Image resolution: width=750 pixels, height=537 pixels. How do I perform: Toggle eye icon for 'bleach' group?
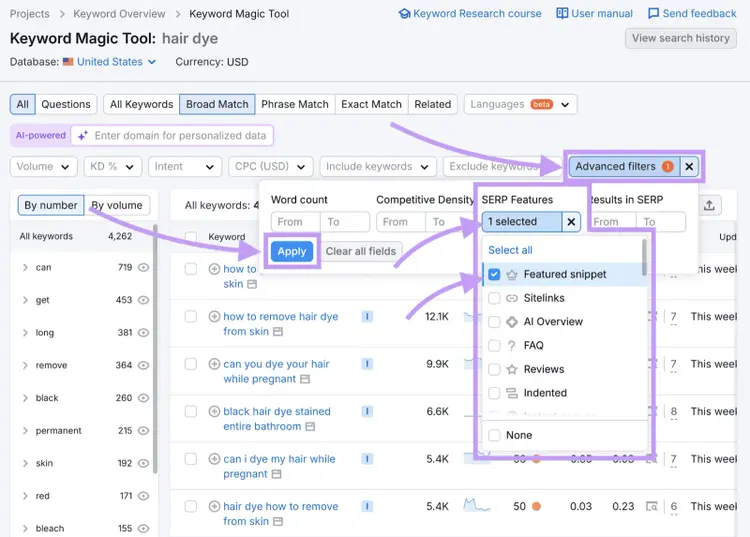coord(143,528)
